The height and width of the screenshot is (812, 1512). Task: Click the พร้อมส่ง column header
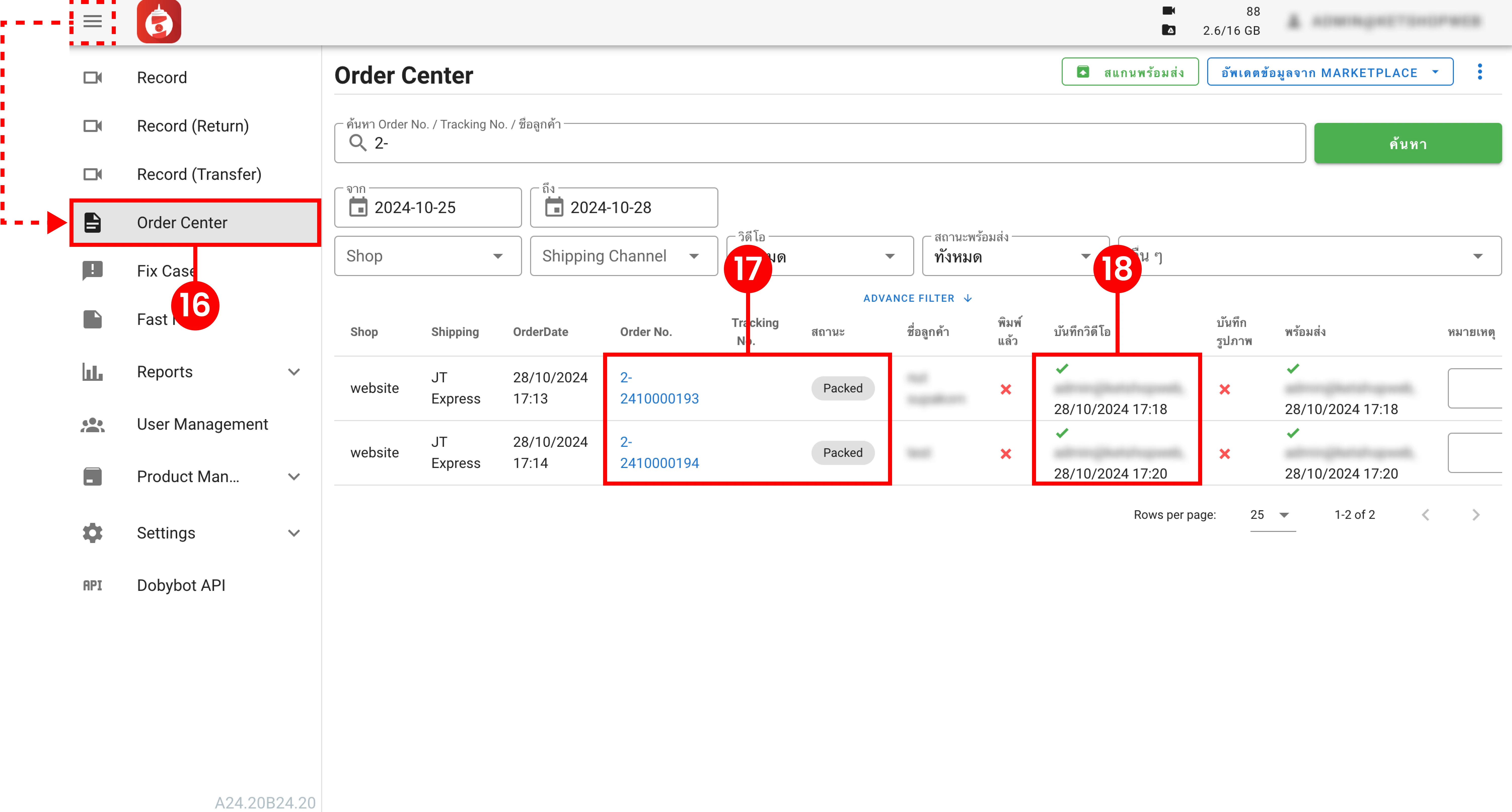pyautogui.click(x=1305, y=332)
